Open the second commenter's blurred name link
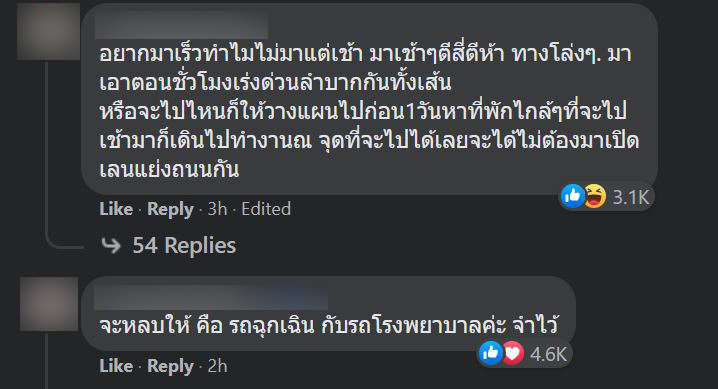The width and height of the screenshot is (718, 389). pos(211,298)
